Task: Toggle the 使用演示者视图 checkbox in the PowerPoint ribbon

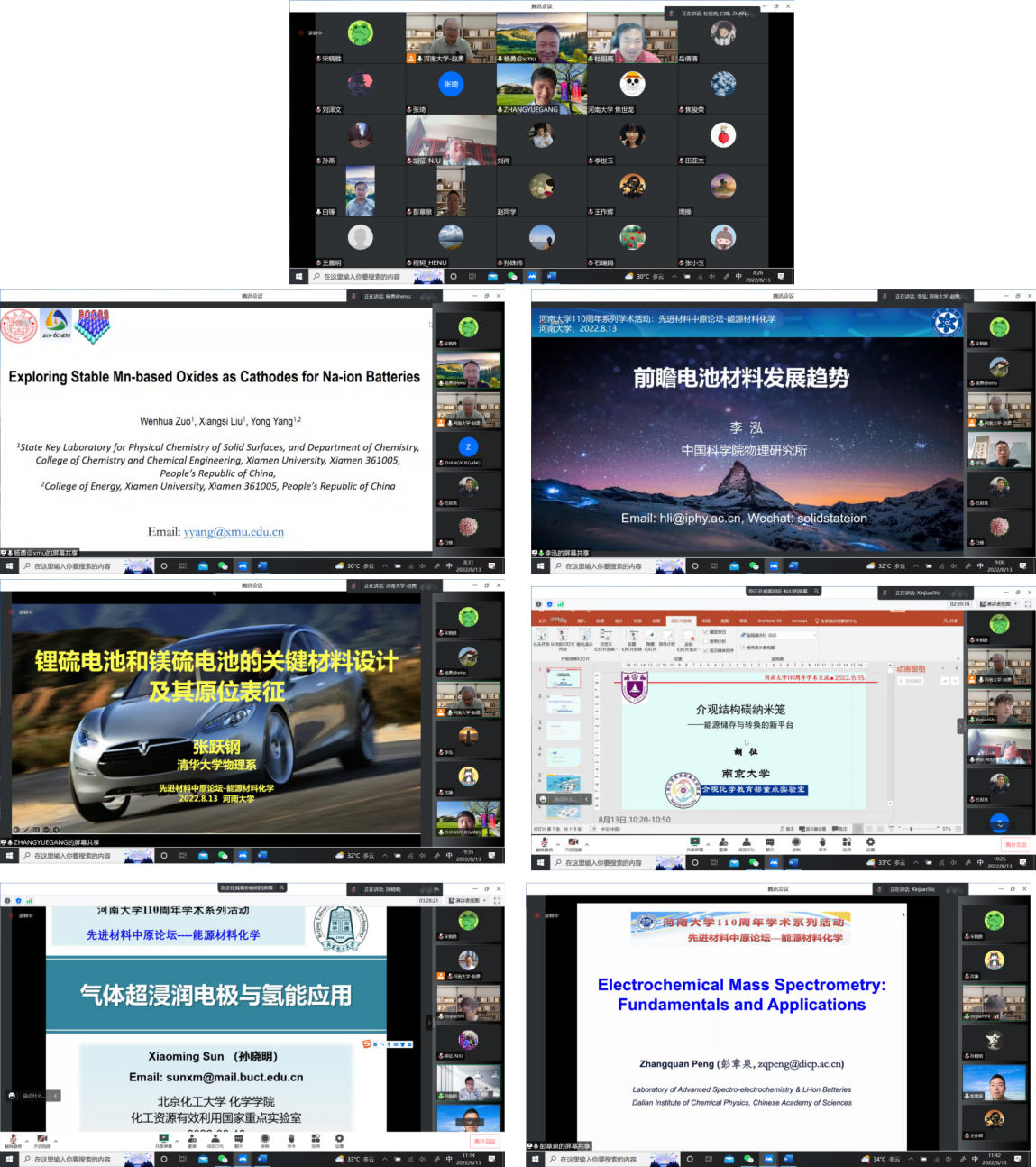Action: (743, 647)
